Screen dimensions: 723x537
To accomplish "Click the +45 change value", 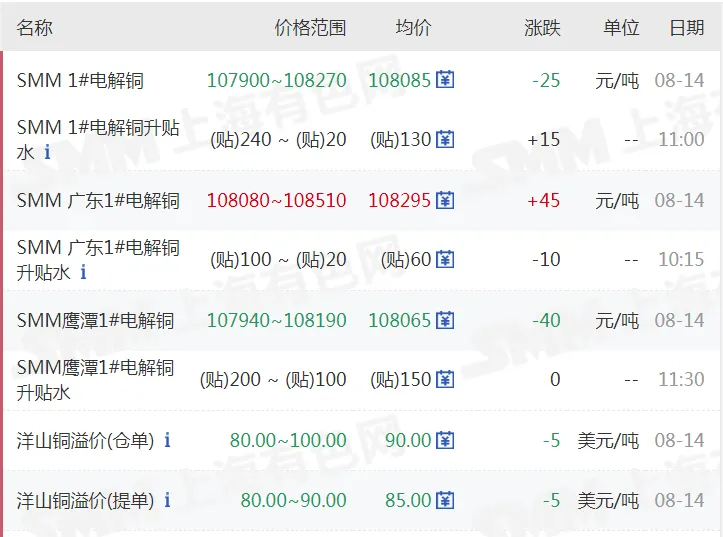I will coord(544,201).
